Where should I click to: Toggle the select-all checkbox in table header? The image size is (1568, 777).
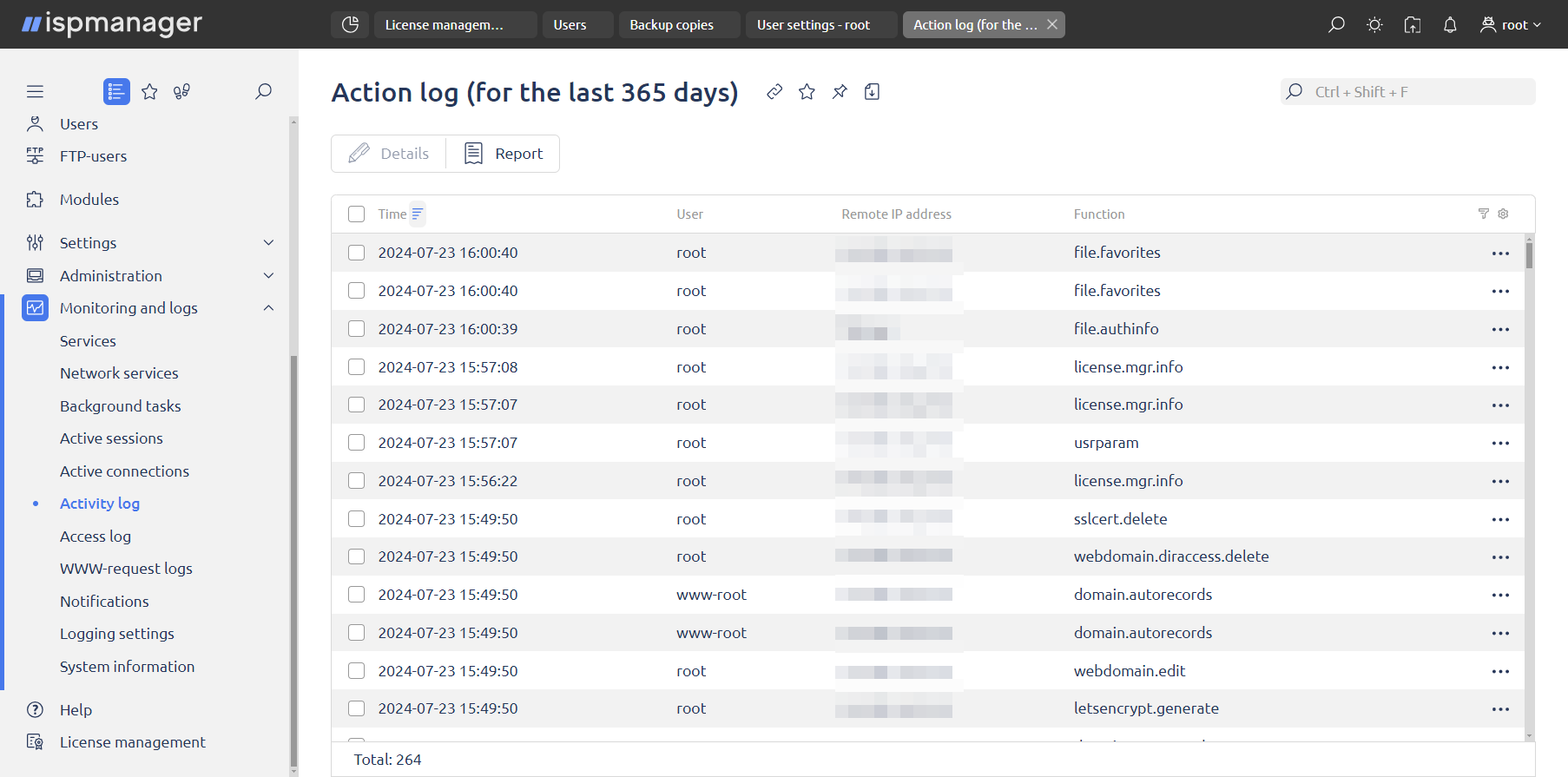click(356, 214)
